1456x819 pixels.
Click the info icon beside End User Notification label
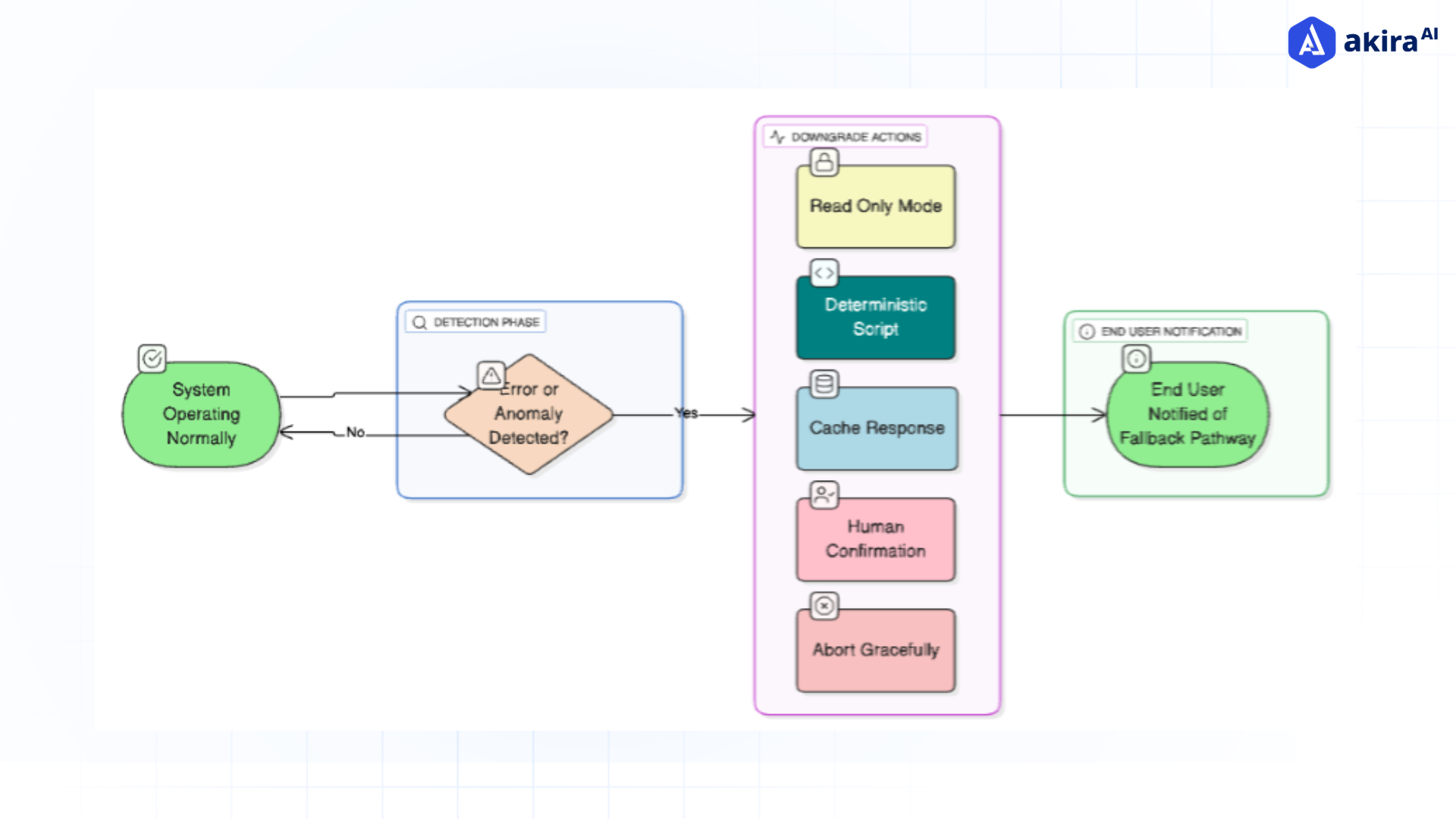click(x=1086, y=331)
